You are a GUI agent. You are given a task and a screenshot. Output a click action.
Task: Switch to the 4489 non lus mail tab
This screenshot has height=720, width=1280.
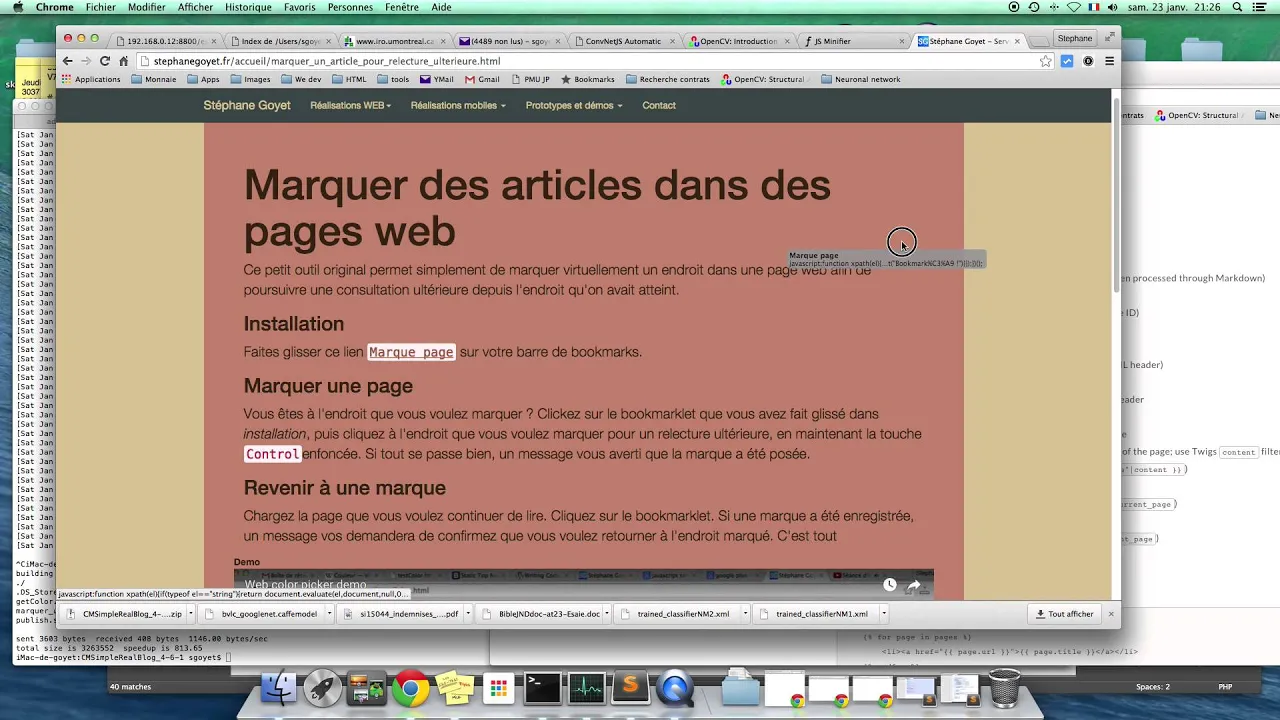(x=508, y=41)
